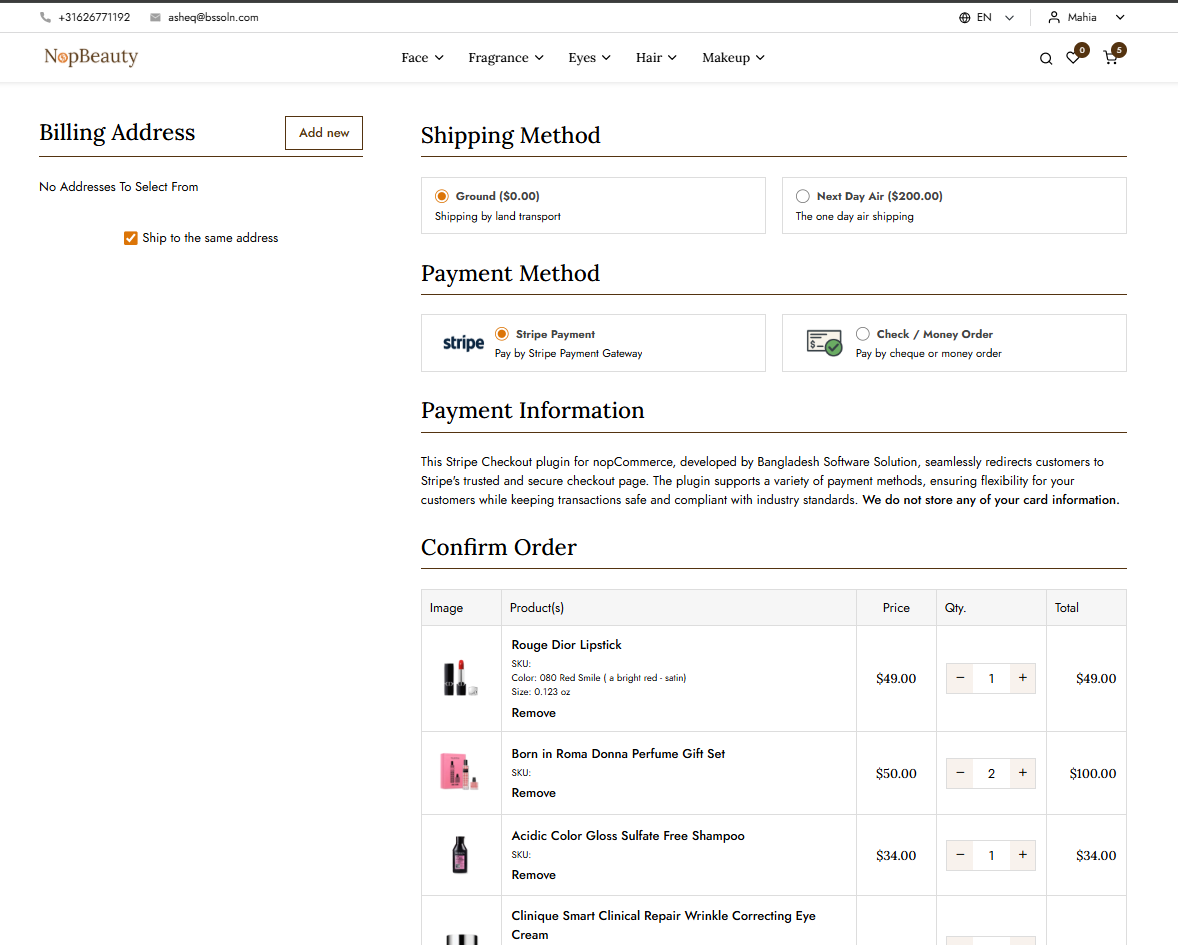Screen dimensions: 1178x945
Task: Decrease quantity of Rouge Dior Lipstick
Action: [x=960, y=678]
